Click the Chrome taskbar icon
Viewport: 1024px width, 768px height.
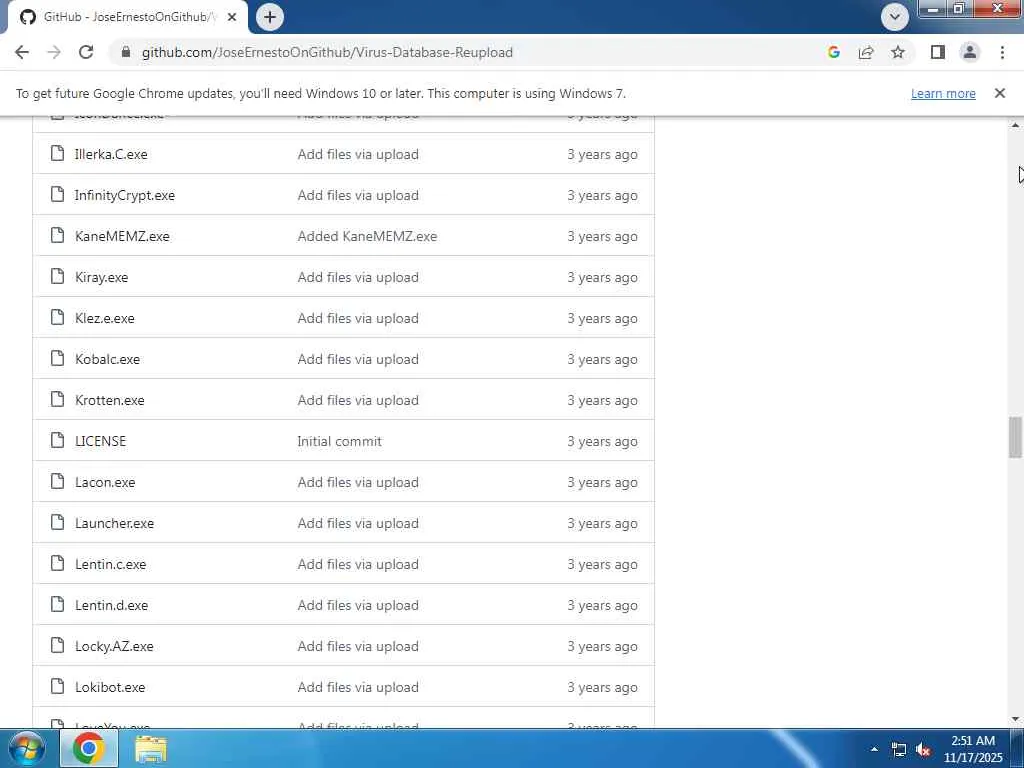tap(89, 748)
